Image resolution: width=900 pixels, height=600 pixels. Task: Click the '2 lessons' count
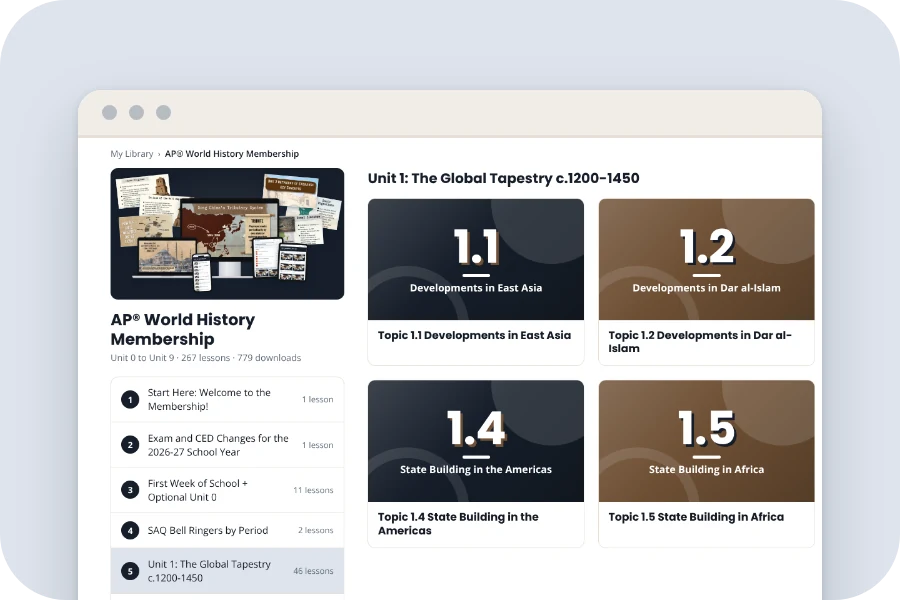pyautogui.click(x=316, y=530)
